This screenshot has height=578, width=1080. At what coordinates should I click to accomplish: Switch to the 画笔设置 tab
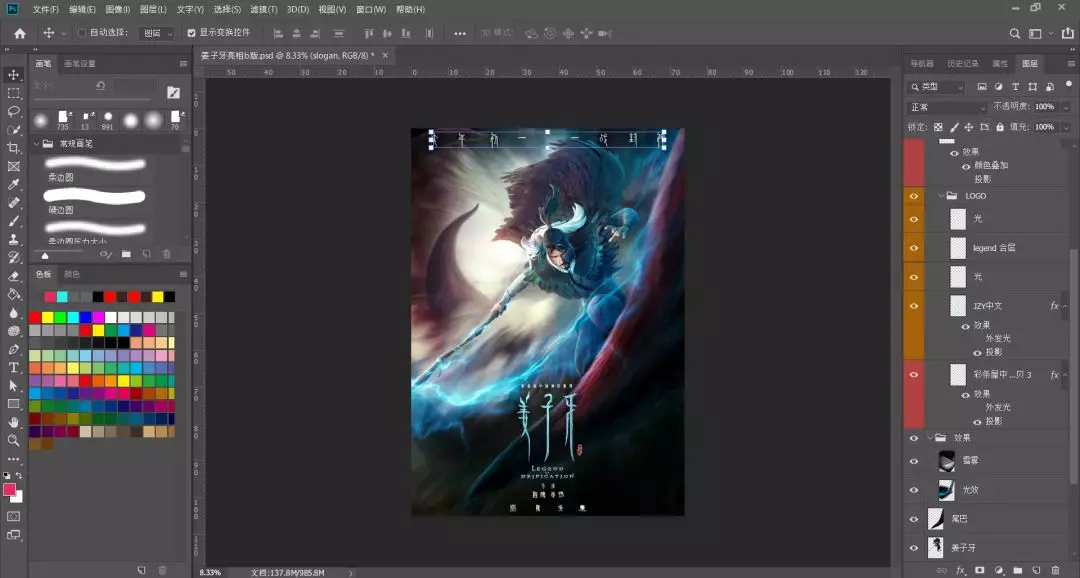pos(80,63)
